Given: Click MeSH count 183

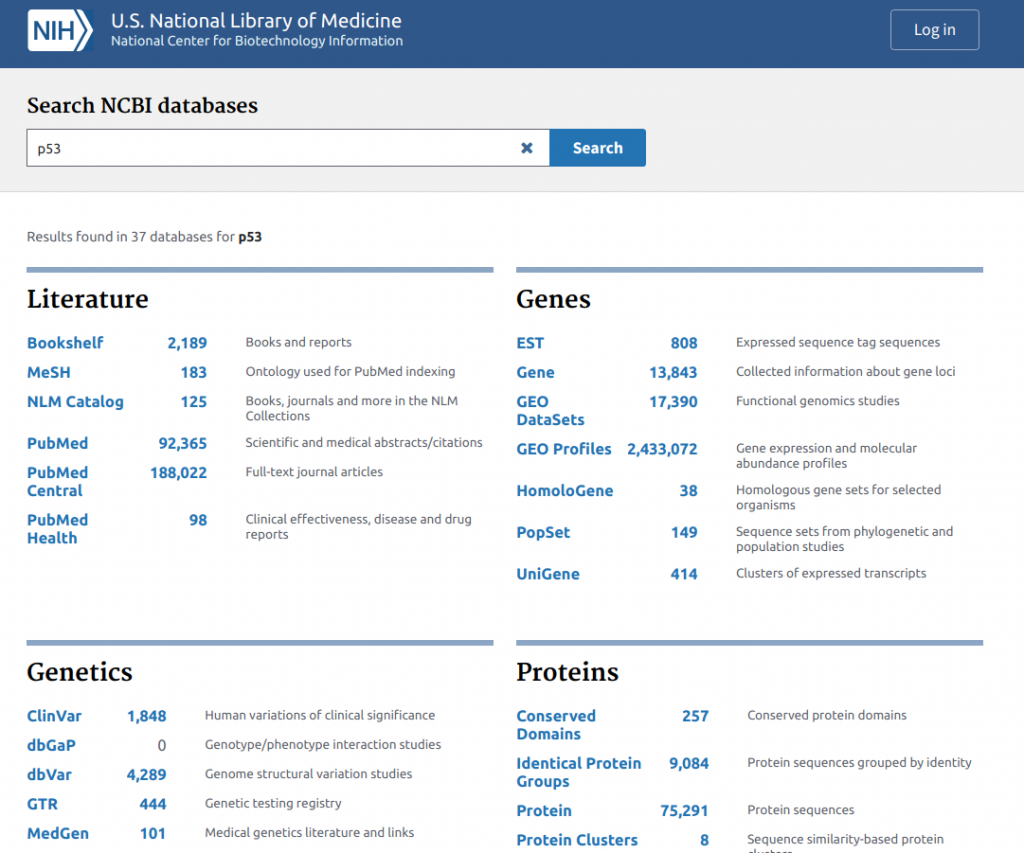Looking at the screenshot, I should [x=194, y=372].
